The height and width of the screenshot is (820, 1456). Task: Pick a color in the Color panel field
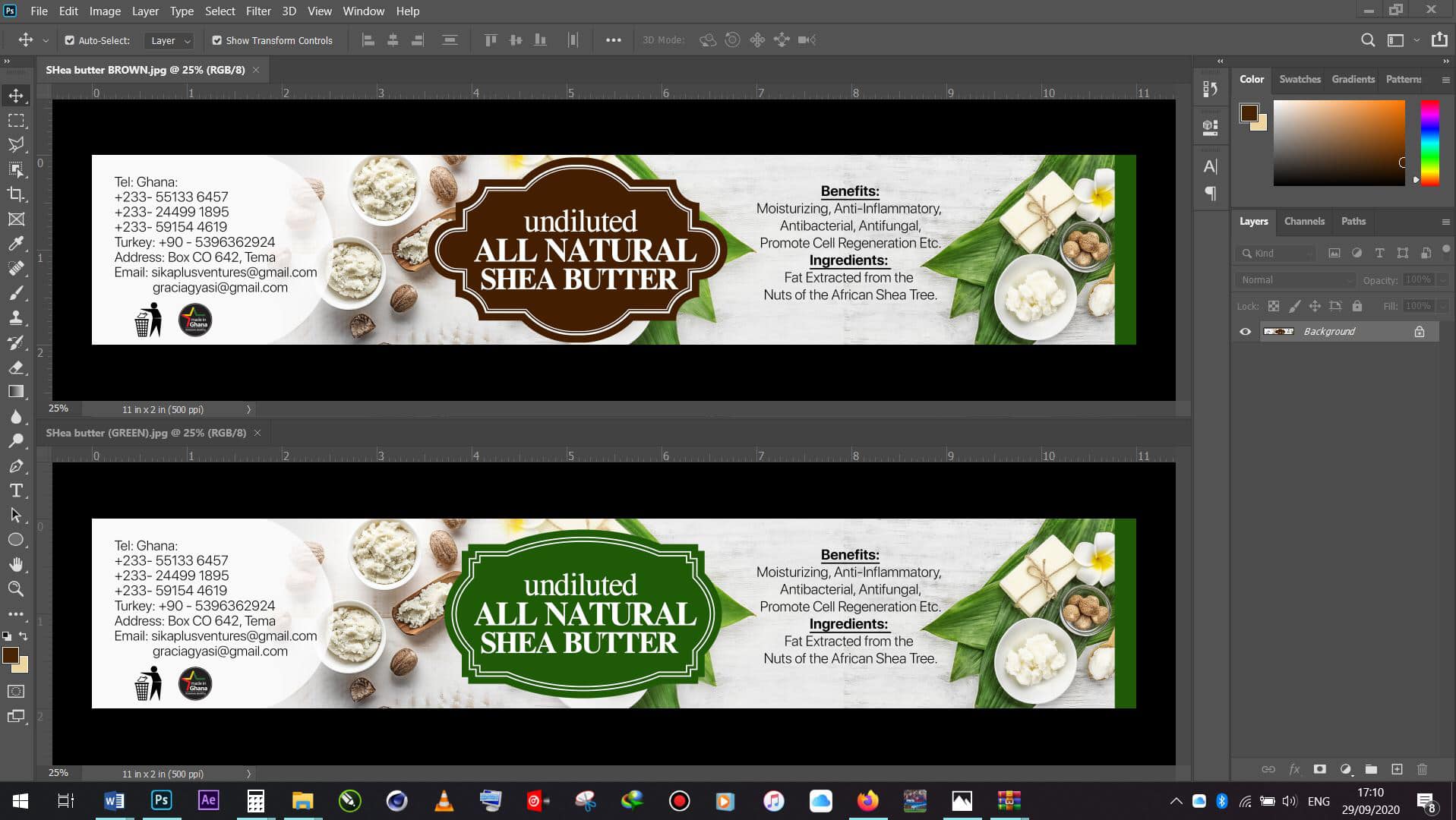1339,143
